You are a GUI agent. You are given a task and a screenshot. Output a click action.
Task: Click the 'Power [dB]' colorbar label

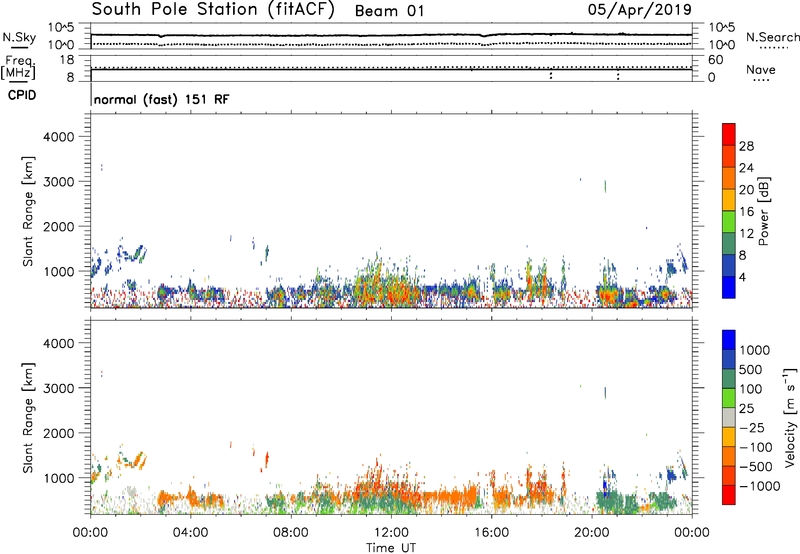point(763,211)
